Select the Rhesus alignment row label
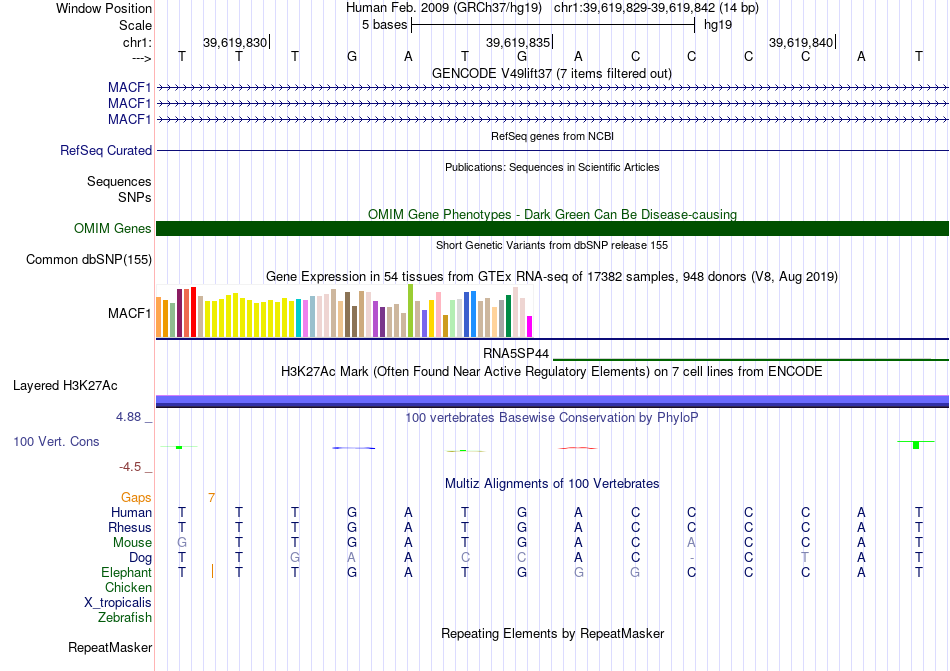 pos(130,528)
